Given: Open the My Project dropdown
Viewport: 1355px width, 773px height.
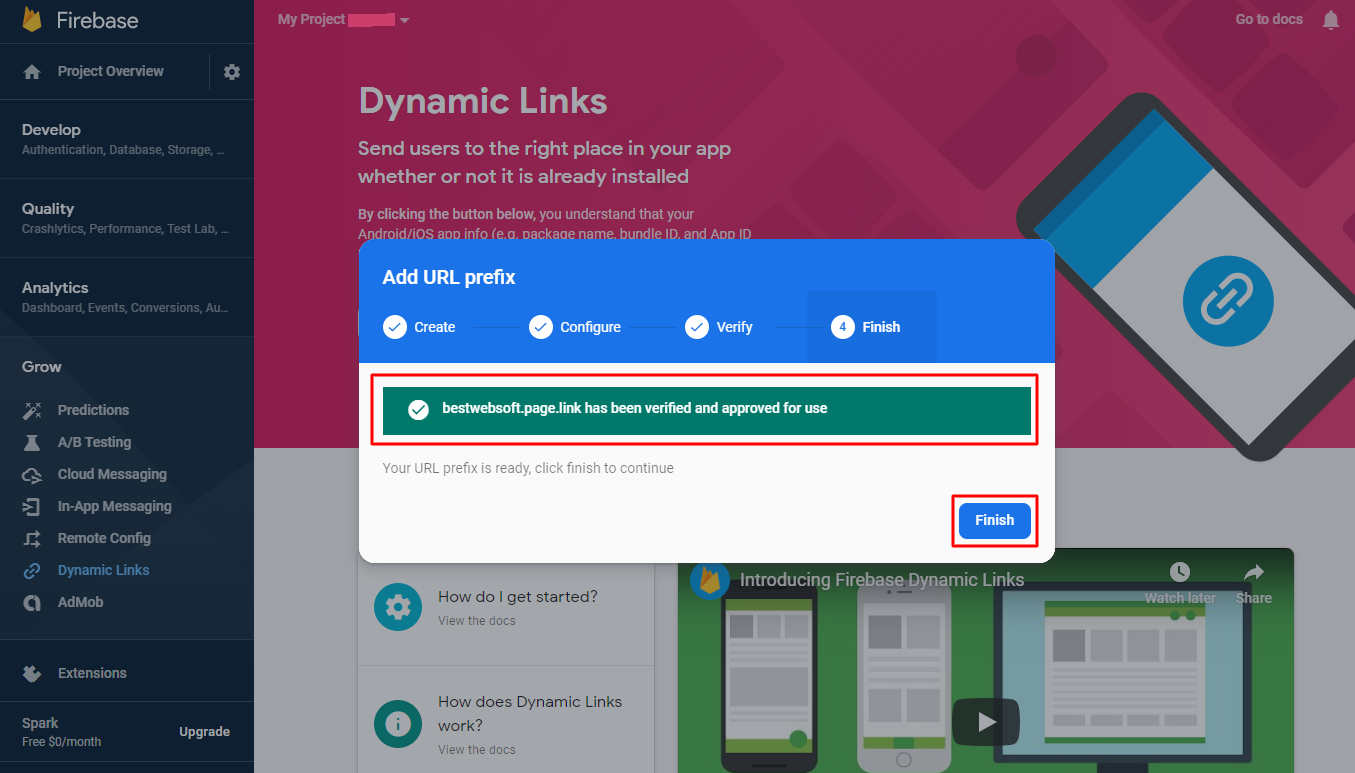Looking at the screenshot, I should point(344,19).
